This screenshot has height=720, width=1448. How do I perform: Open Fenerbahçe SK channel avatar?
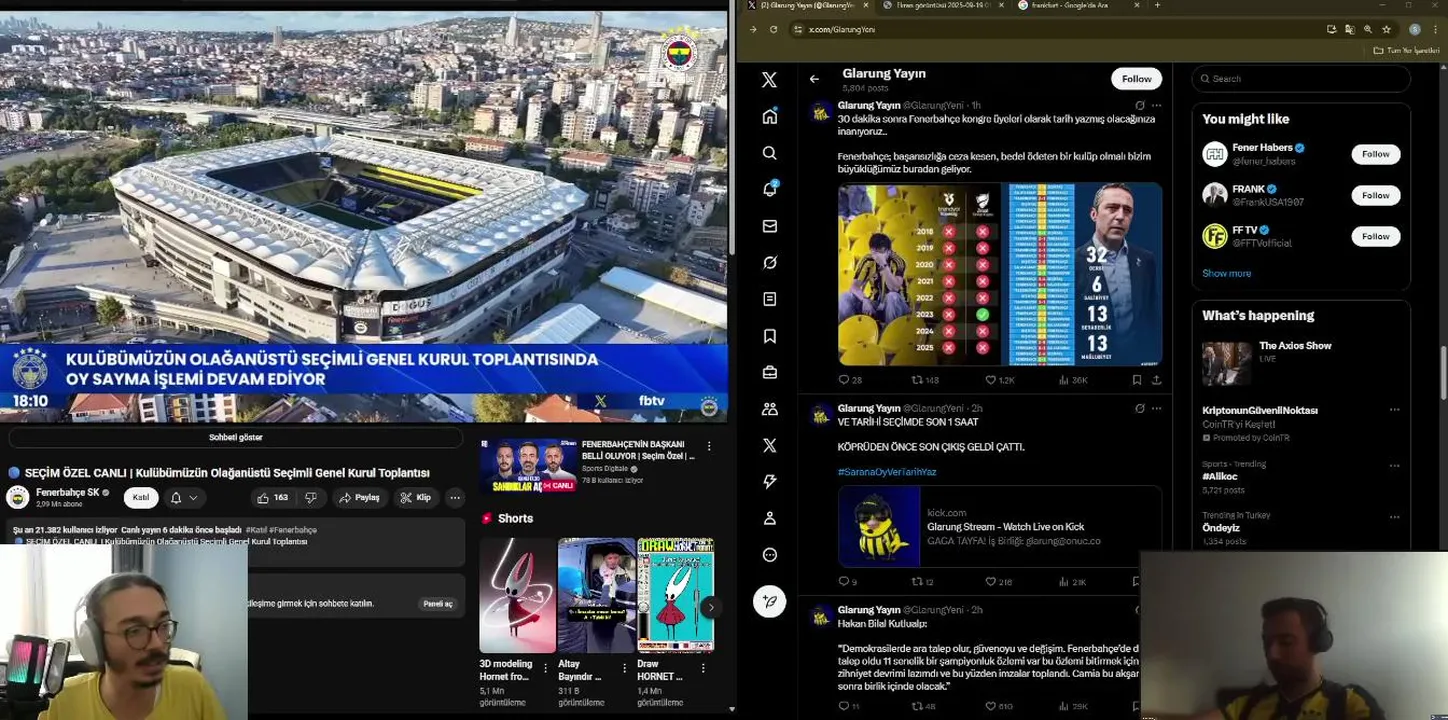(18, 497)
